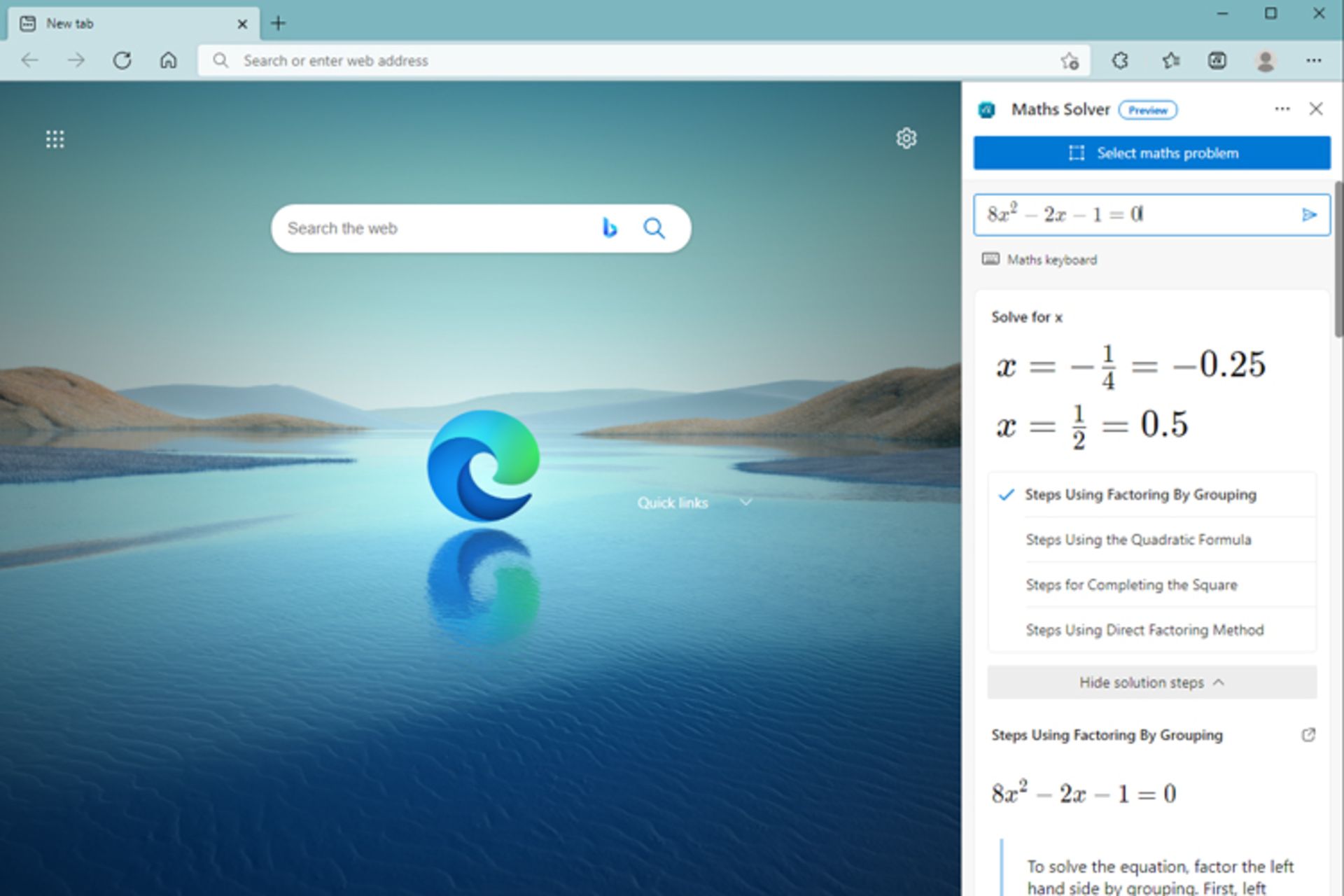Go back using the browser back arrow
Viewport: 1344px width, 896px height.
coord(29,60)
